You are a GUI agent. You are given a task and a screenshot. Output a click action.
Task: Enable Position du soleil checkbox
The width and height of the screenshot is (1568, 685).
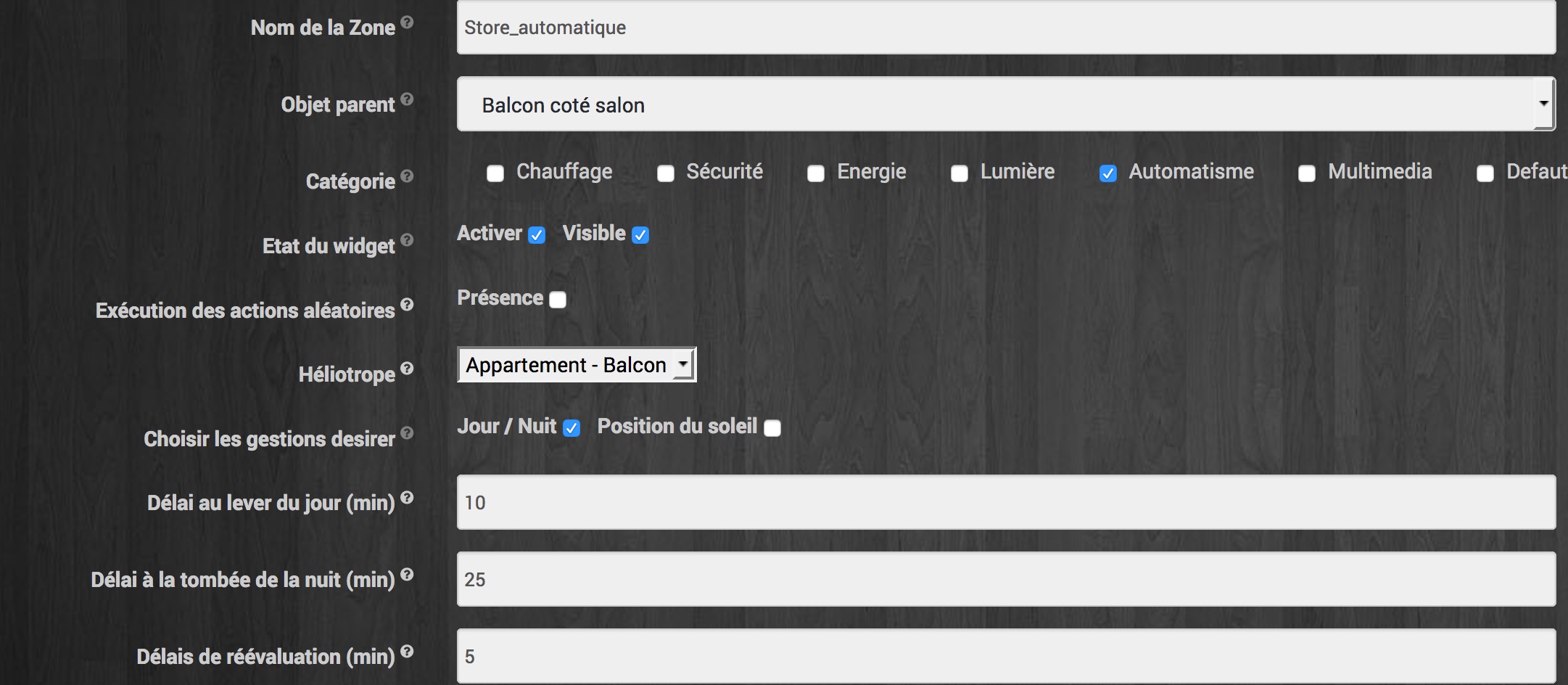pyautogui.click(x=773, y=428)
